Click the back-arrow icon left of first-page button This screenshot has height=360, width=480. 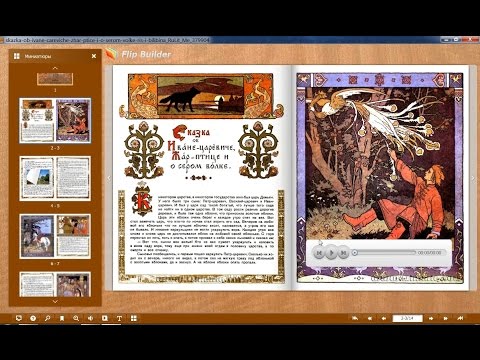[355, 318]
